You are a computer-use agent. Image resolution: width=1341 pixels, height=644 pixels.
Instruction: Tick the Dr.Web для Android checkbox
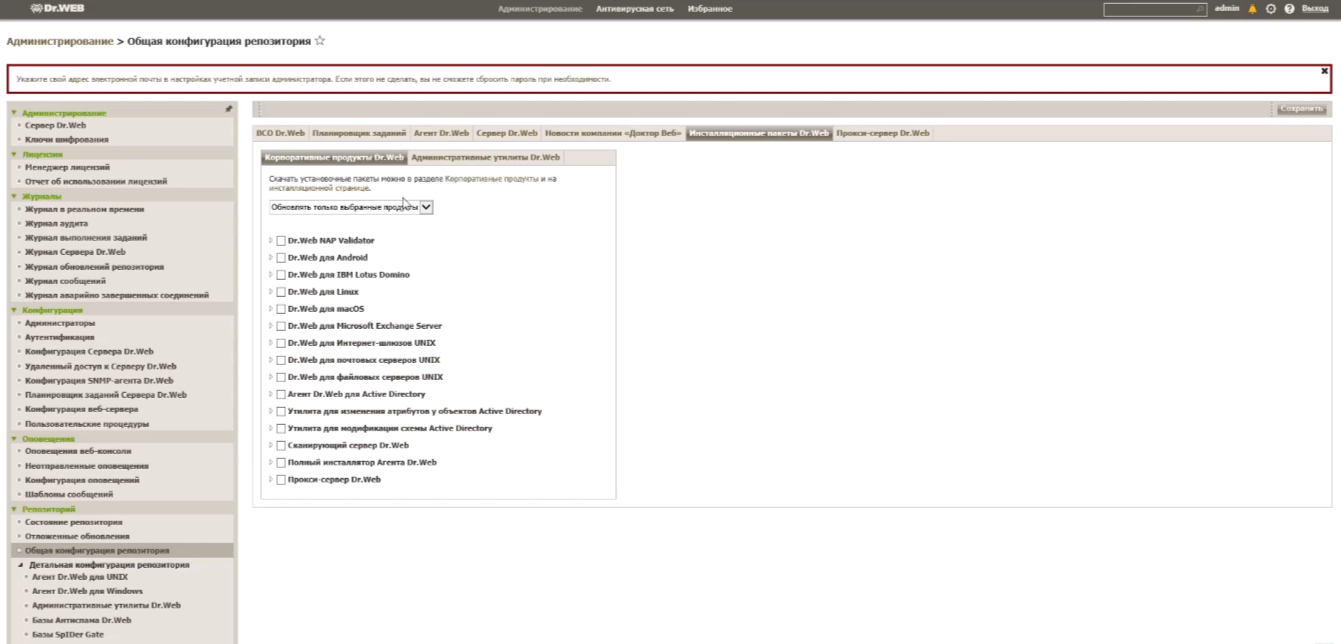281,258
